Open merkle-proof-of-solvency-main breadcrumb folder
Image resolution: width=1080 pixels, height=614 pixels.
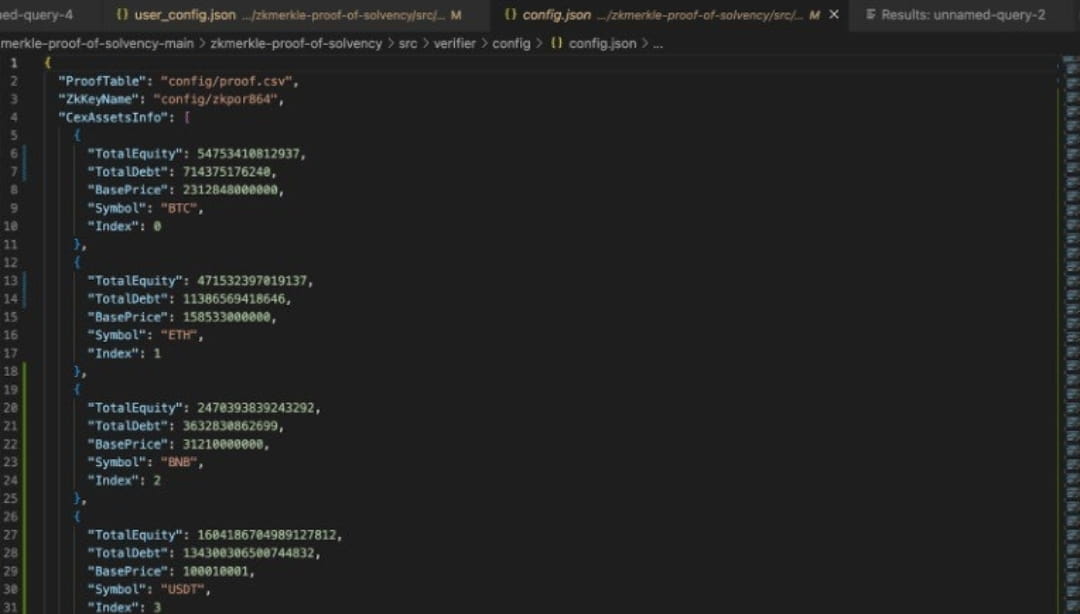click(x=97, y=43)
